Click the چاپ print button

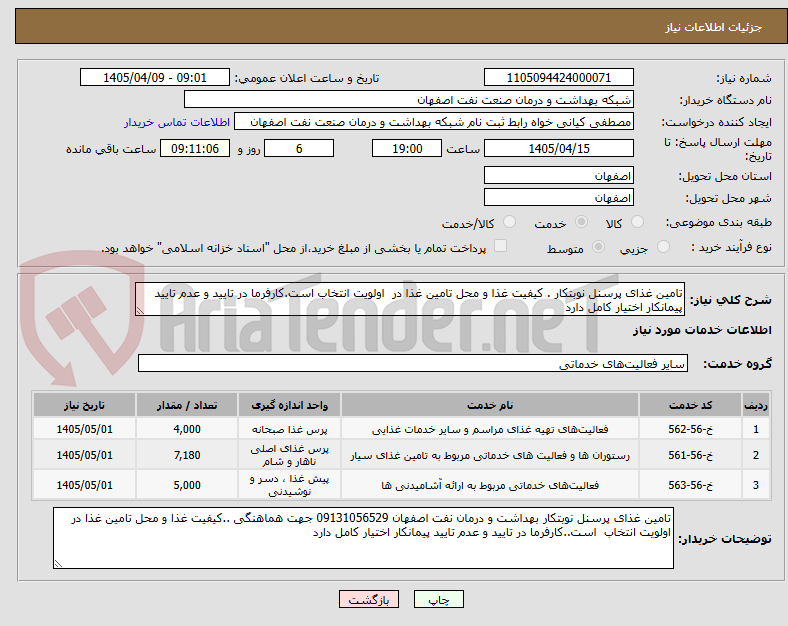point(439,599)
